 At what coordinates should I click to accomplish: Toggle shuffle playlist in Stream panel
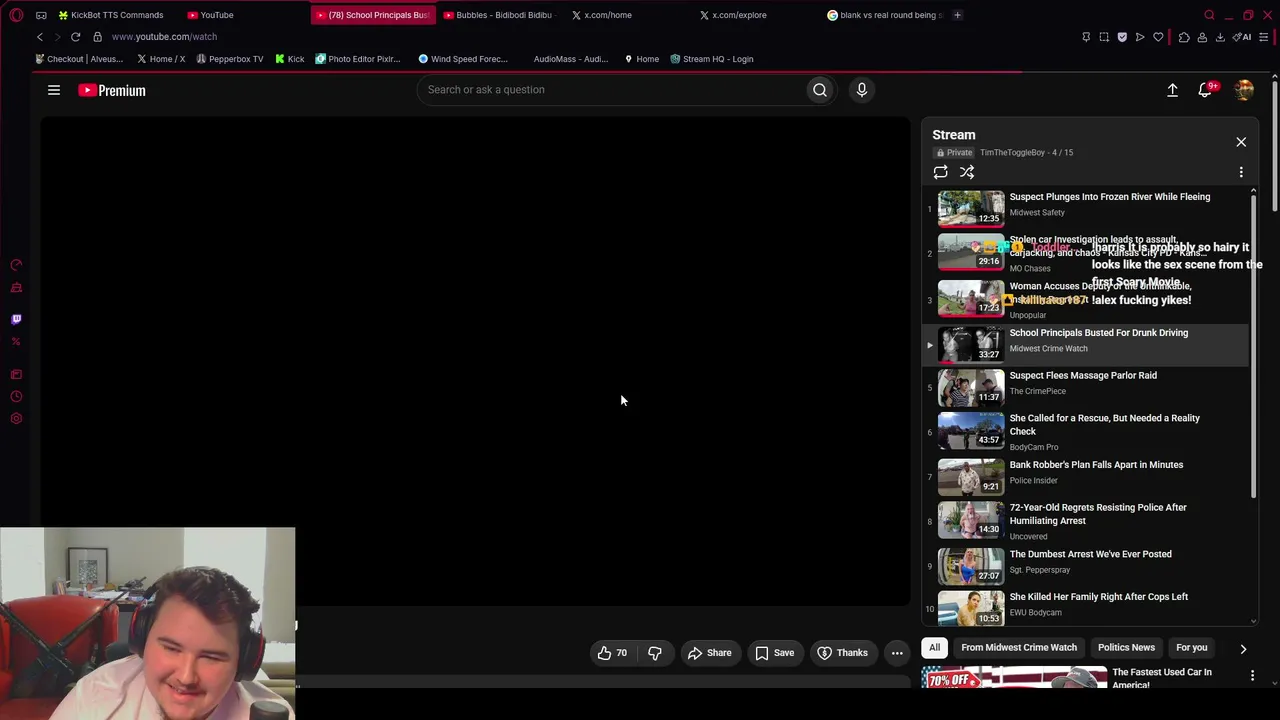point(967,172)
